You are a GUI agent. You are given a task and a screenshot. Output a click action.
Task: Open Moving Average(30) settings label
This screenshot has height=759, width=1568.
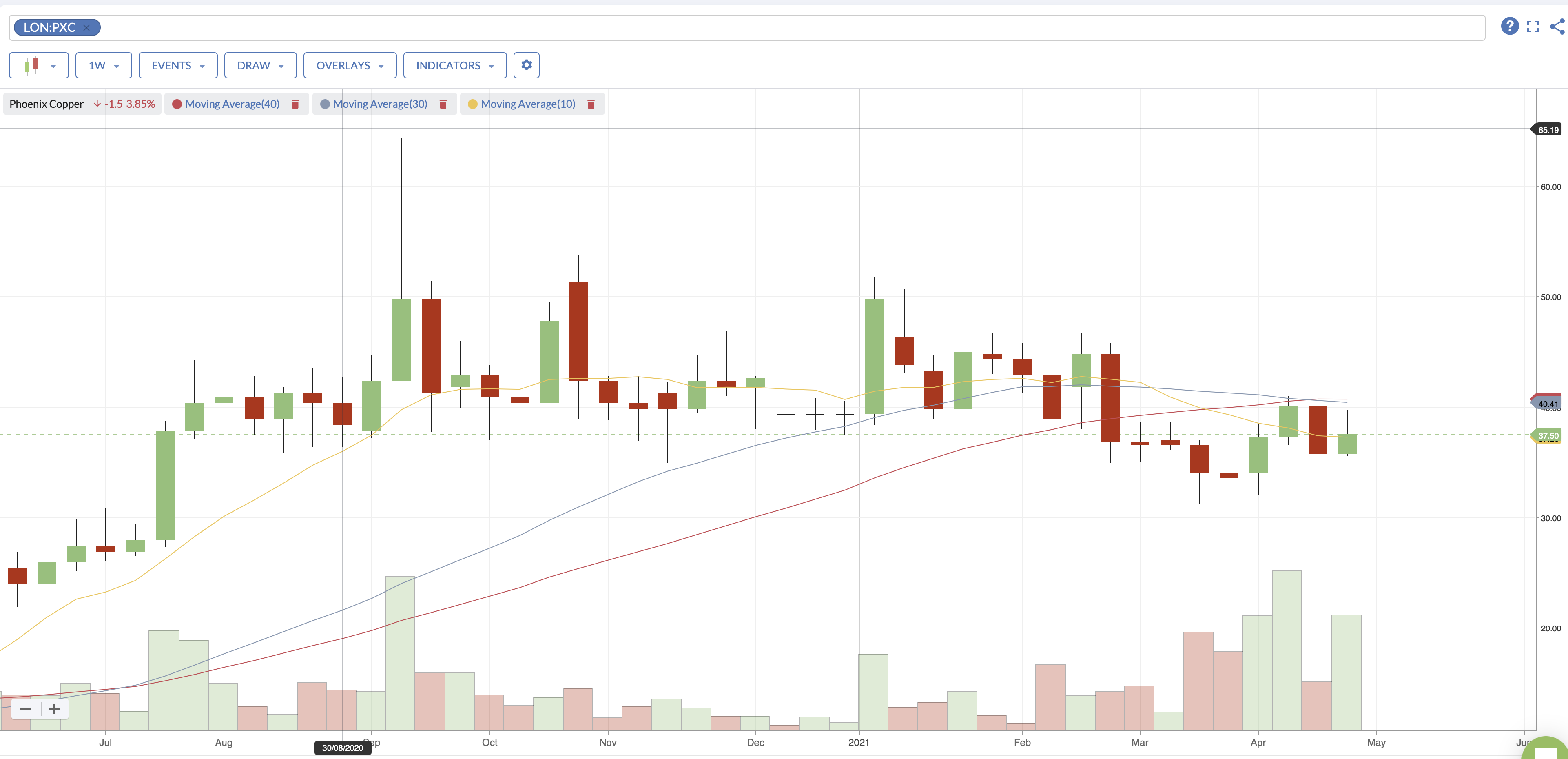[381, 104]
